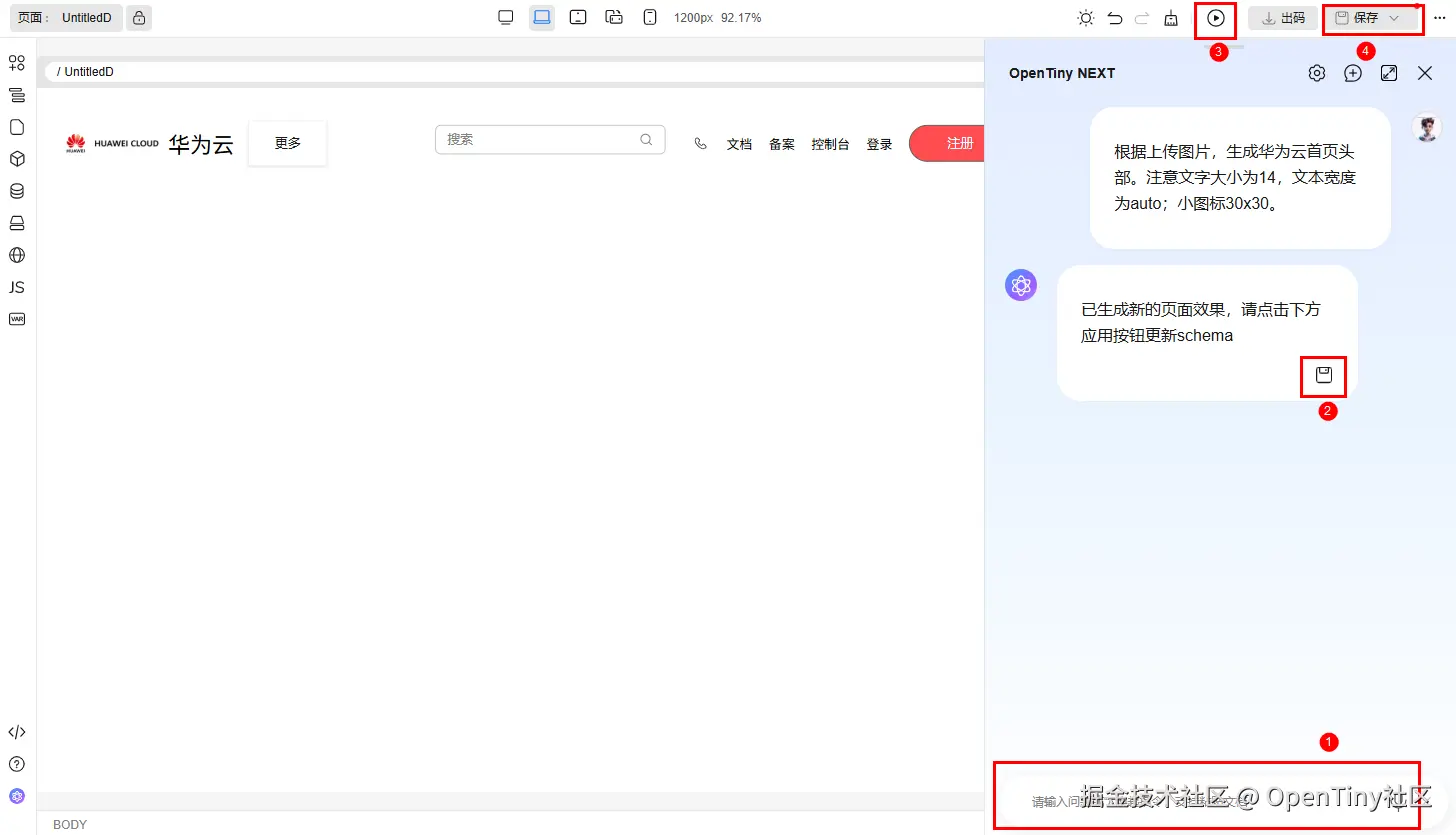
Task: Click the AI robot assistant sidebar icon
Action: (x=16, y=796)
